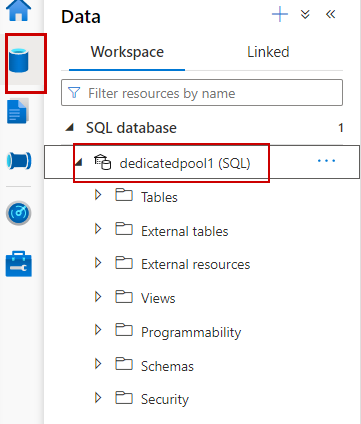Image resolution: width=361 pixels, height=424 pixels.
Task: Select the Tables label
Action: (x=159, y=197)
